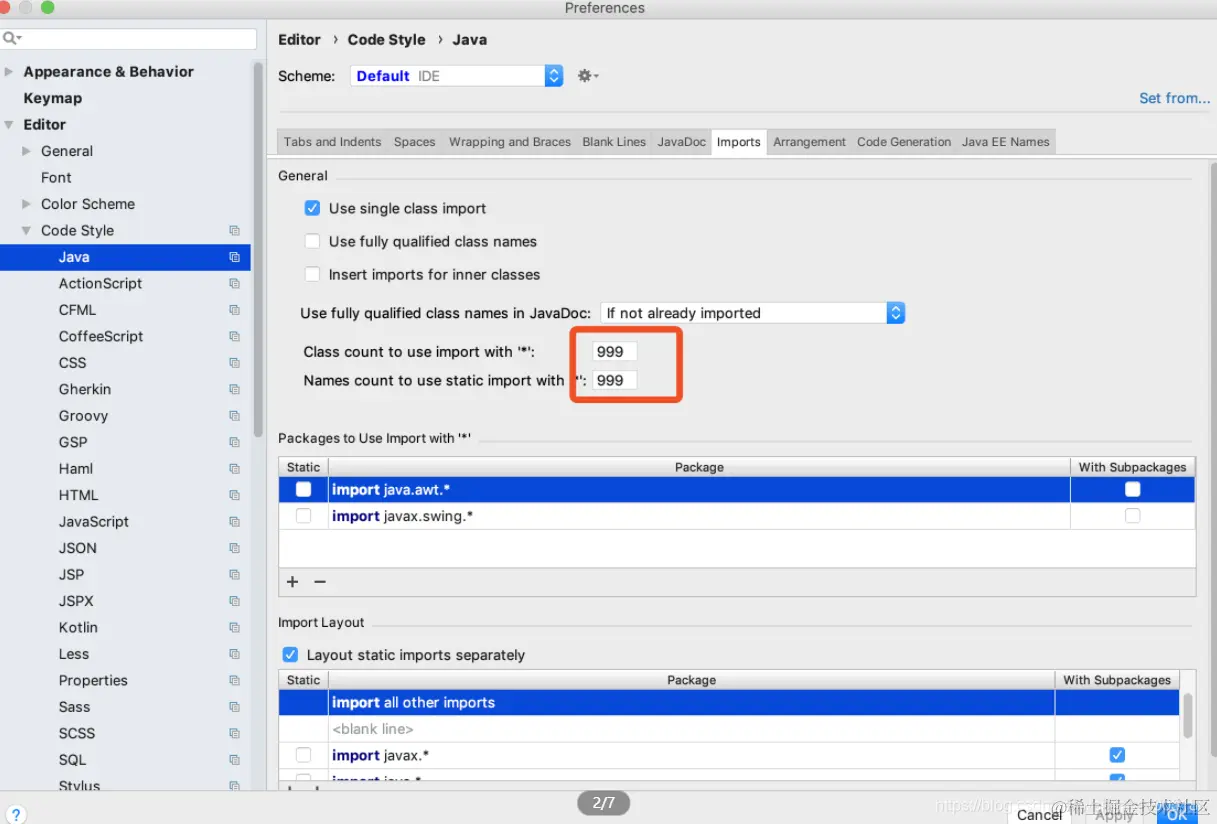Click the copy icon next to Gherkin
Viewport: 1217px width, 824px height.
click(234, 390)
